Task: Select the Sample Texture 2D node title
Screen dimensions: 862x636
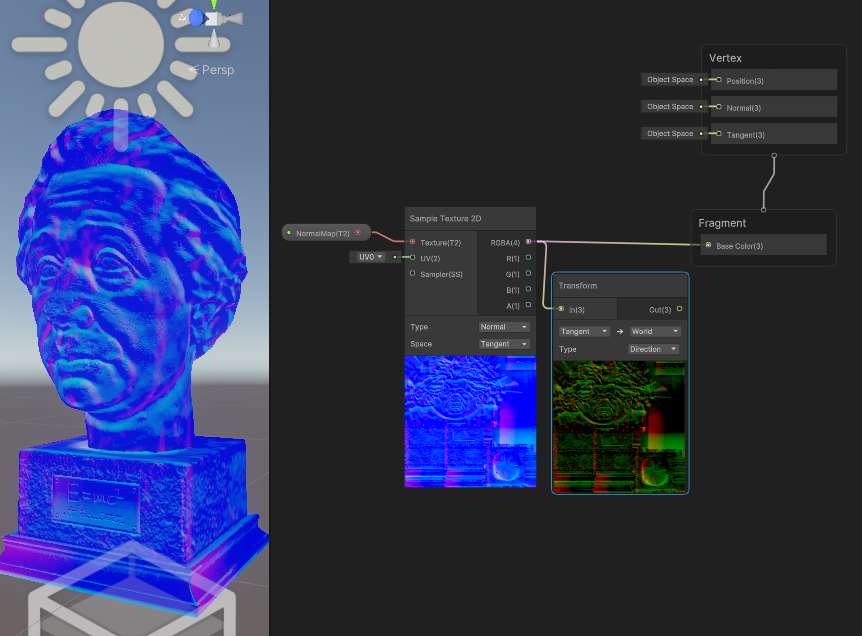Action: coord(445,218)
